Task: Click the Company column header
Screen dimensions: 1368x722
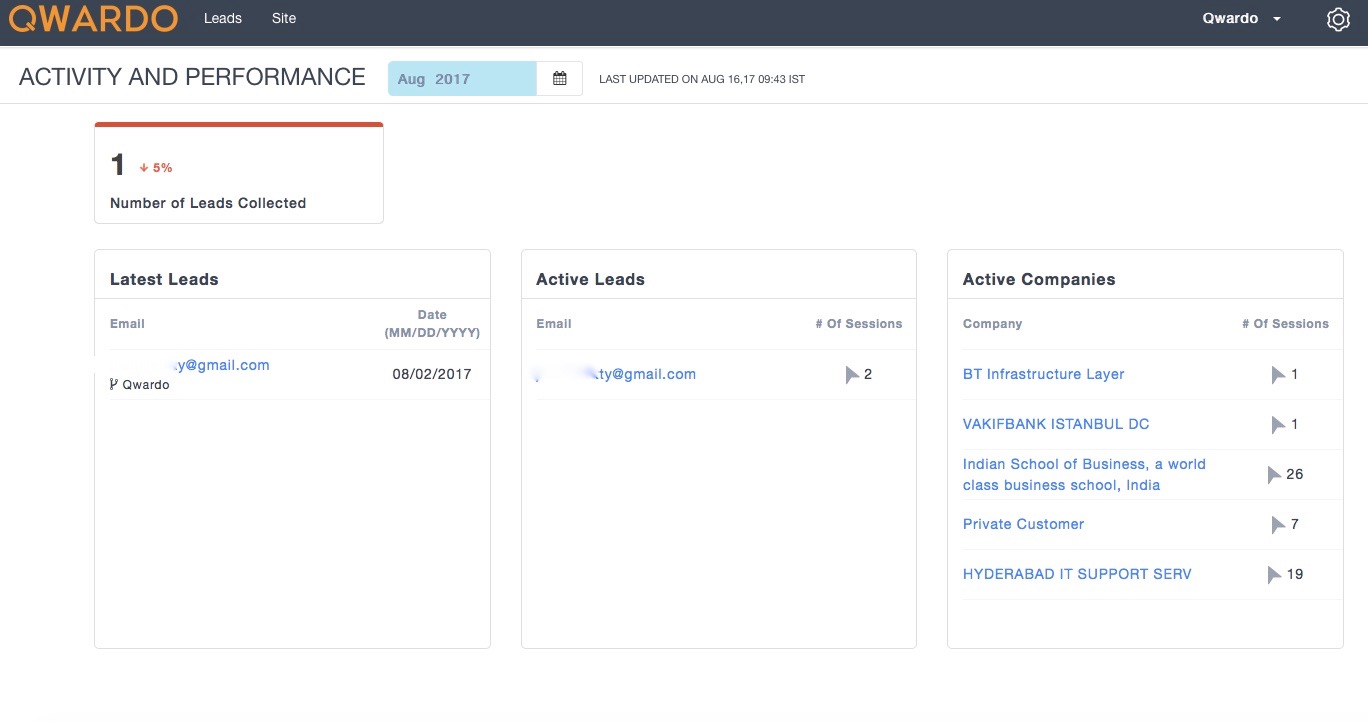Action: 992,324
